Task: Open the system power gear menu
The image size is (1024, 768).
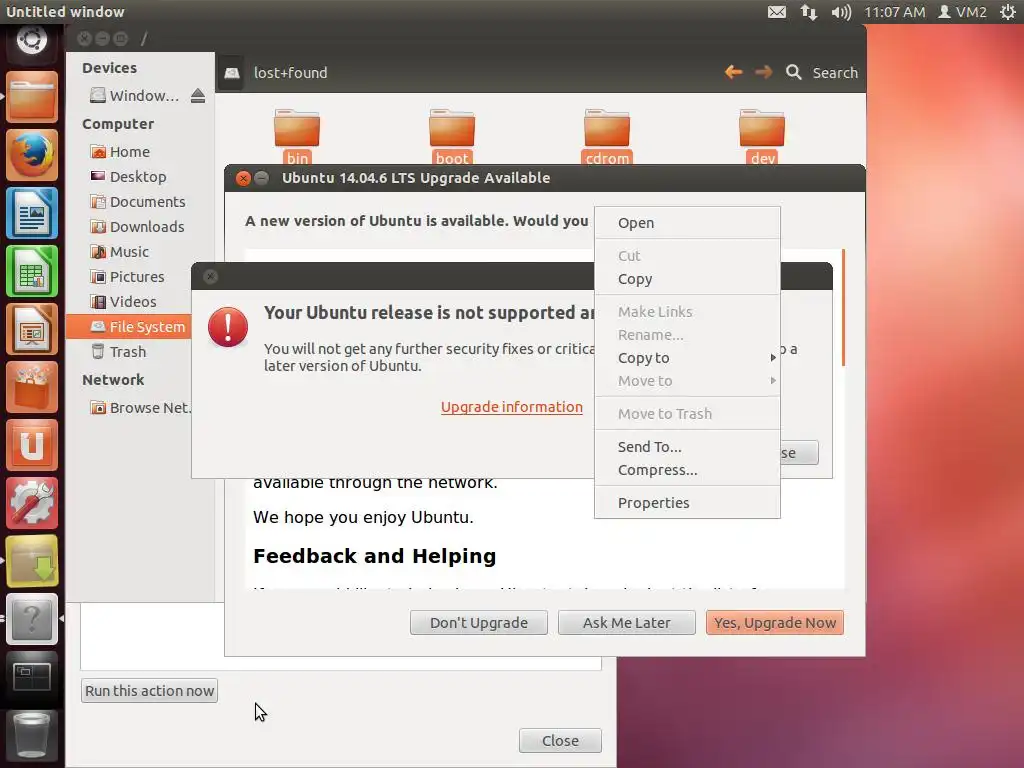Action: point(1008,12)
